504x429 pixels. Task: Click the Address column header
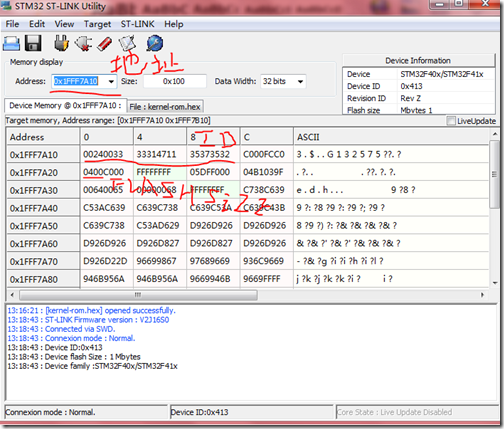pos(43,137)
